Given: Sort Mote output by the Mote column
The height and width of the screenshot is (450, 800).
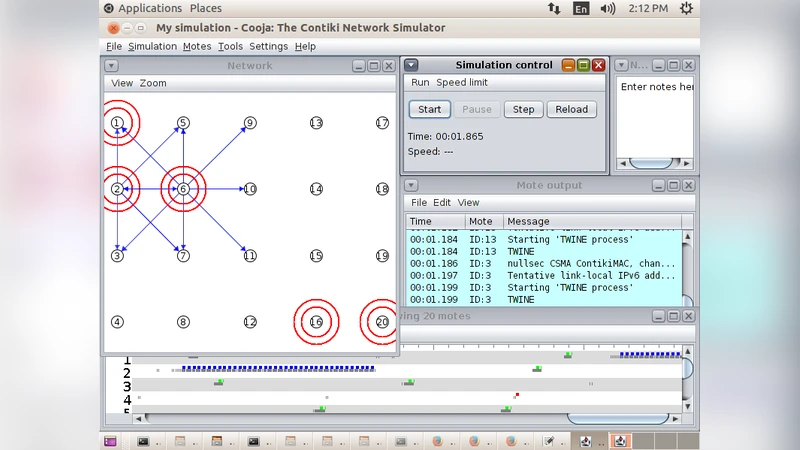Looking at the screenshot, I should pos(484,221).
